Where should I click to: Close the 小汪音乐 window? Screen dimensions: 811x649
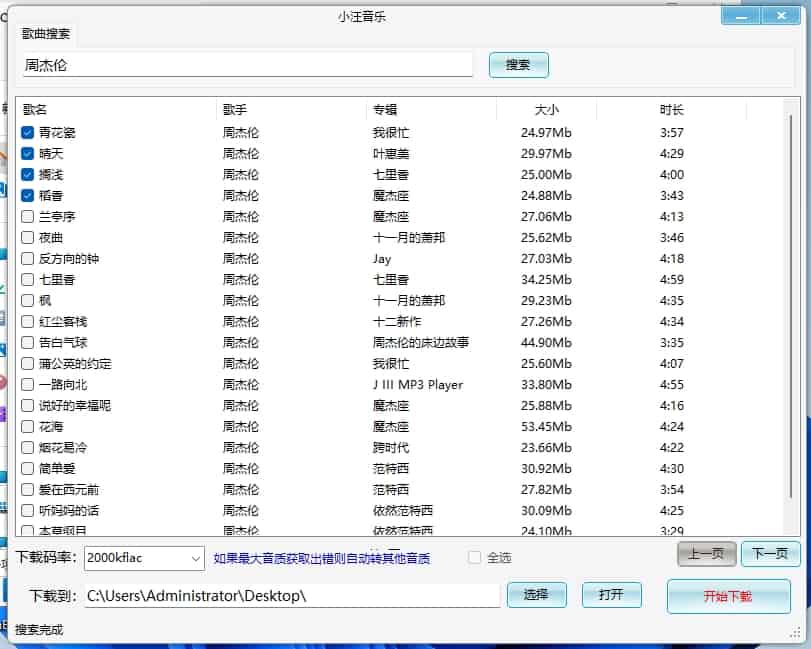[x=781, y=16]
